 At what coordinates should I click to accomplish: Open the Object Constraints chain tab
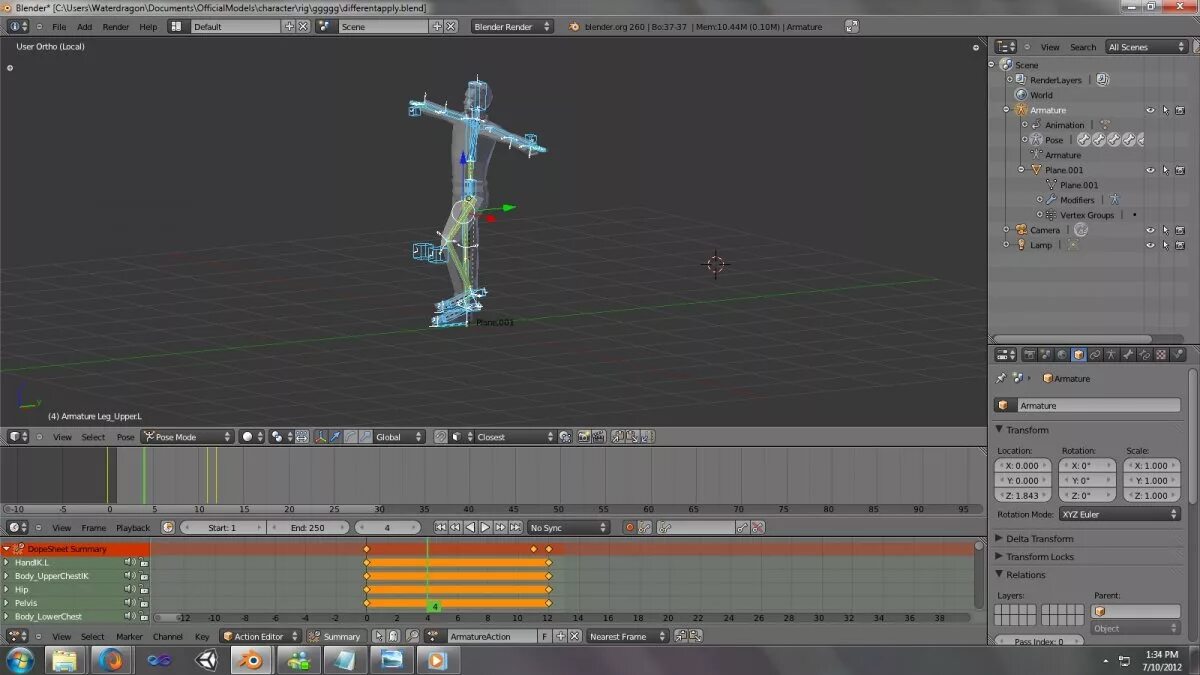(1095, 354)
